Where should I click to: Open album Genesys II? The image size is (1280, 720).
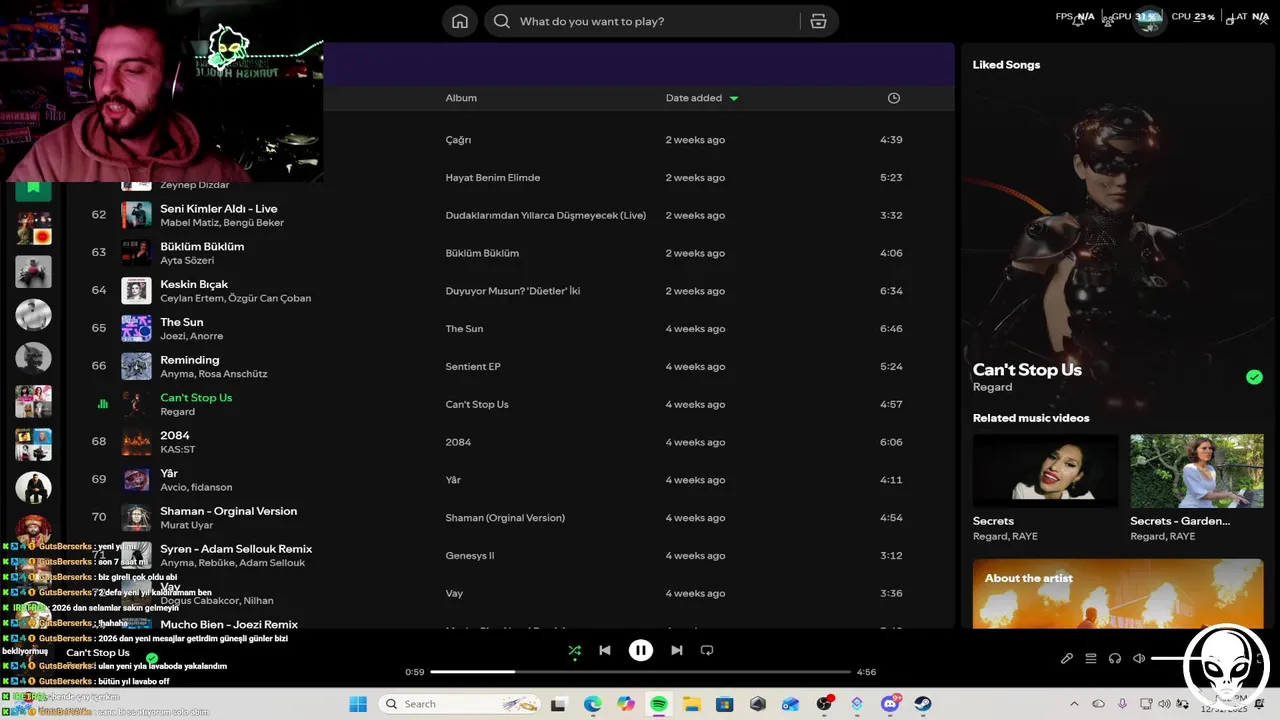pyautogui.click(x=469, y=556)
